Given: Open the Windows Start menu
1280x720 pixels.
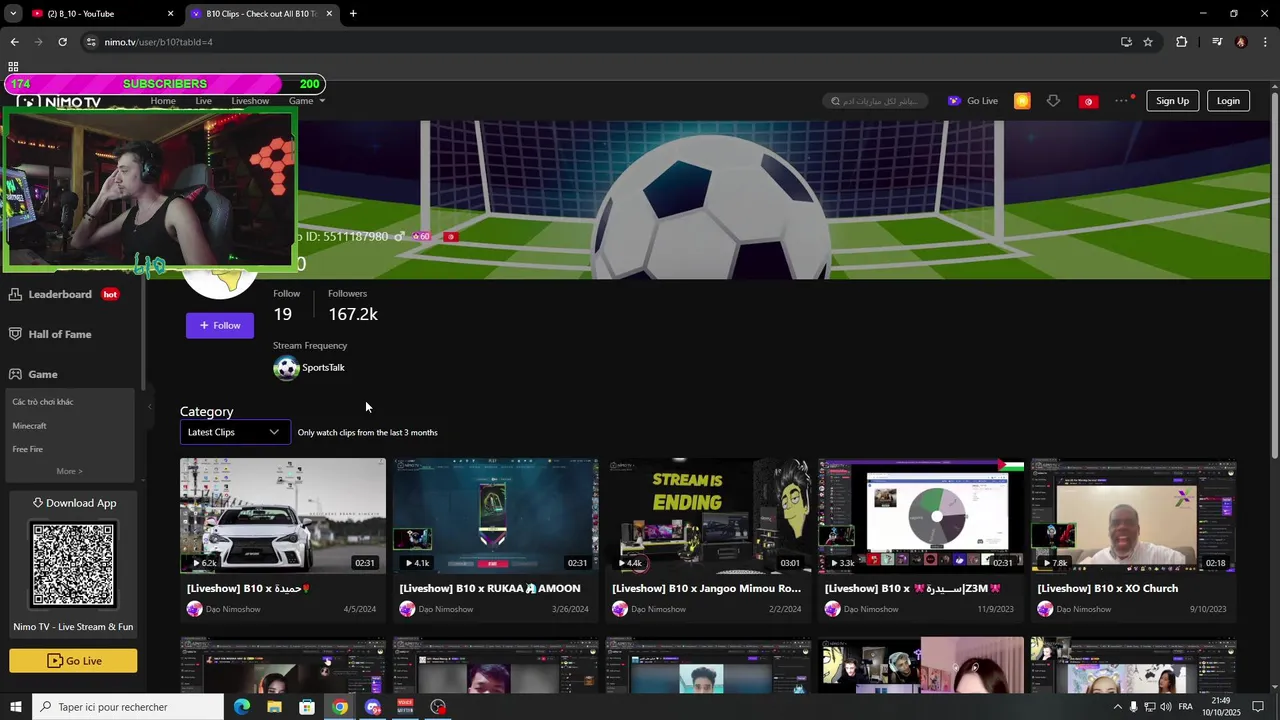Looking at the screenshot, I should (15, 707).
